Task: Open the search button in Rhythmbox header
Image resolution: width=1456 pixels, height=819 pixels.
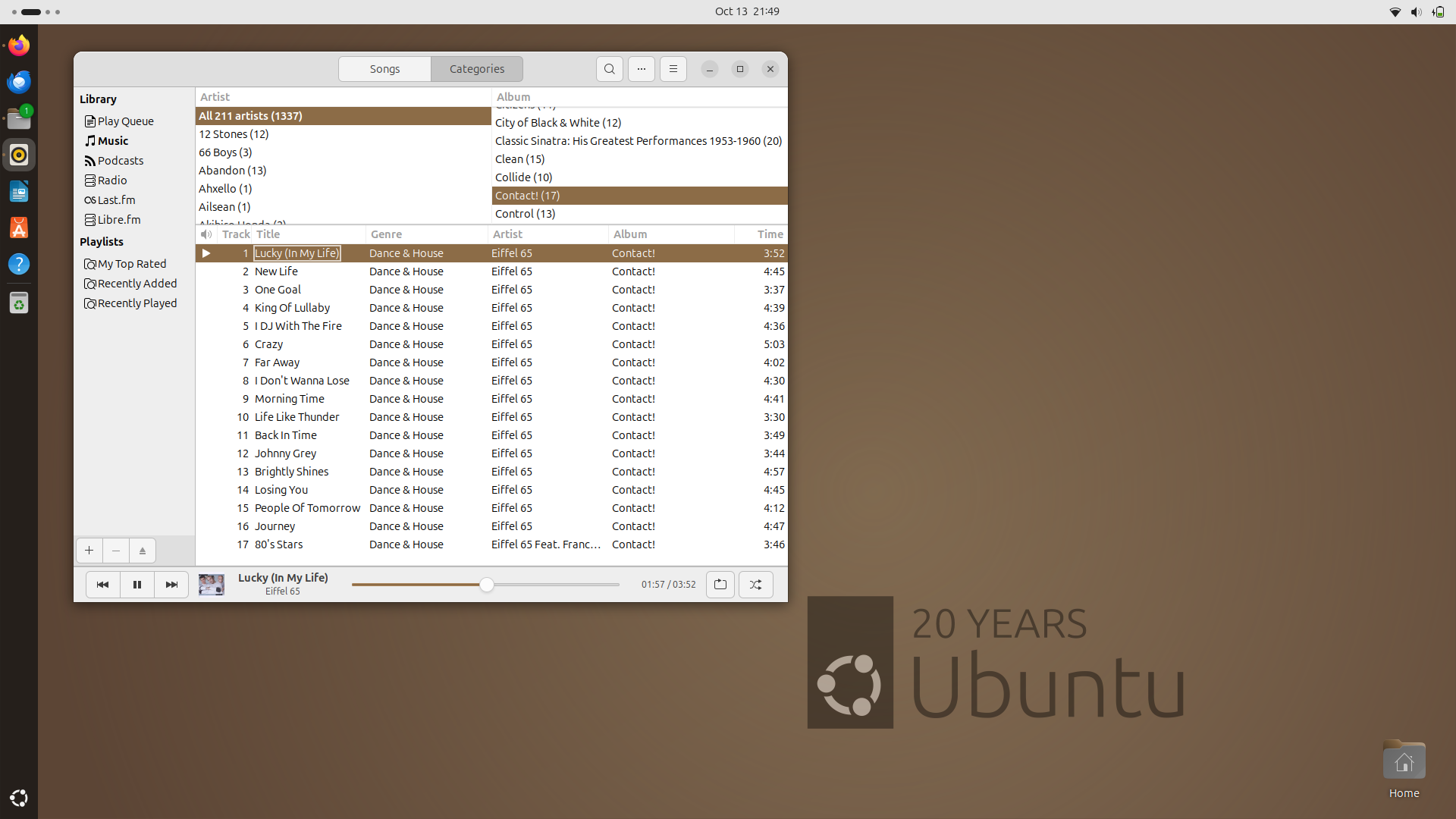Action: coord(609,69)
